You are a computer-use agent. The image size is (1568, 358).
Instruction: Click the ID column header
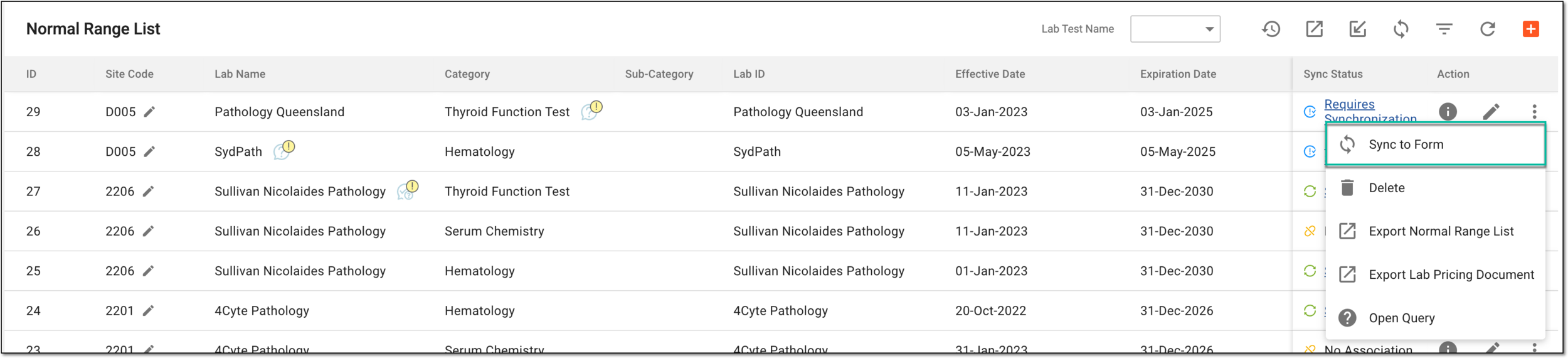click(x=31, y=74)
